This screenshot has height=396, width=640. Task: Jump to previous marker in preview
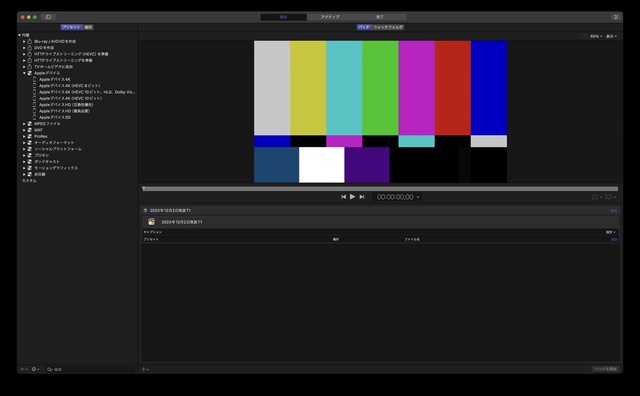point(343,197)
